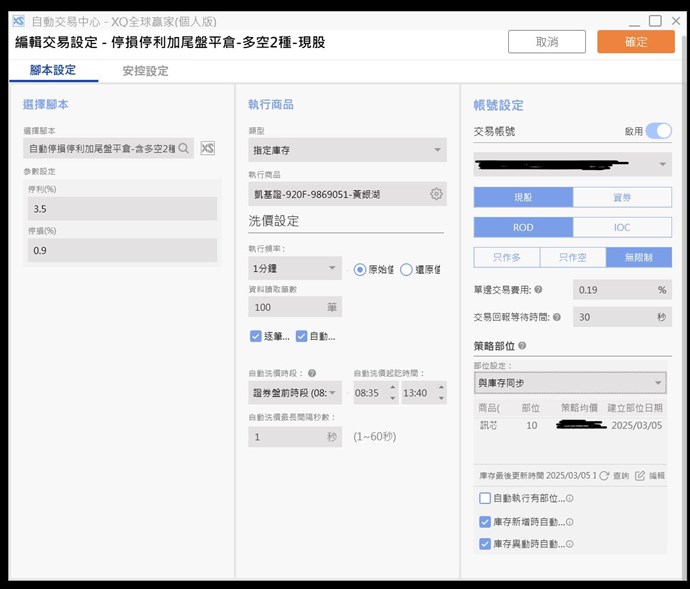This screenshot has width=690, height=589.
Task: Open the 部位設定 與庫存同步 dropdown
Action: (570, 383)
